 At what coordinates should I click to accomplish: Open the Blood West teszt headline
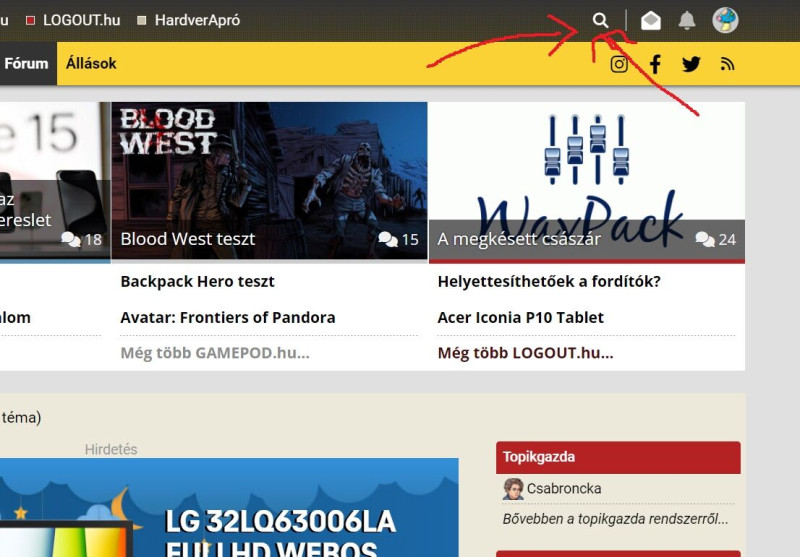pos(188,239)
